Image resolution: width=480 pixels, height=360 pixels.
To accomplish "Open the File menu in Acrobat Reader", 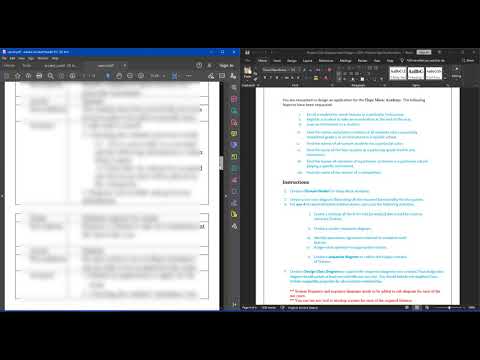I will point(4,58).
